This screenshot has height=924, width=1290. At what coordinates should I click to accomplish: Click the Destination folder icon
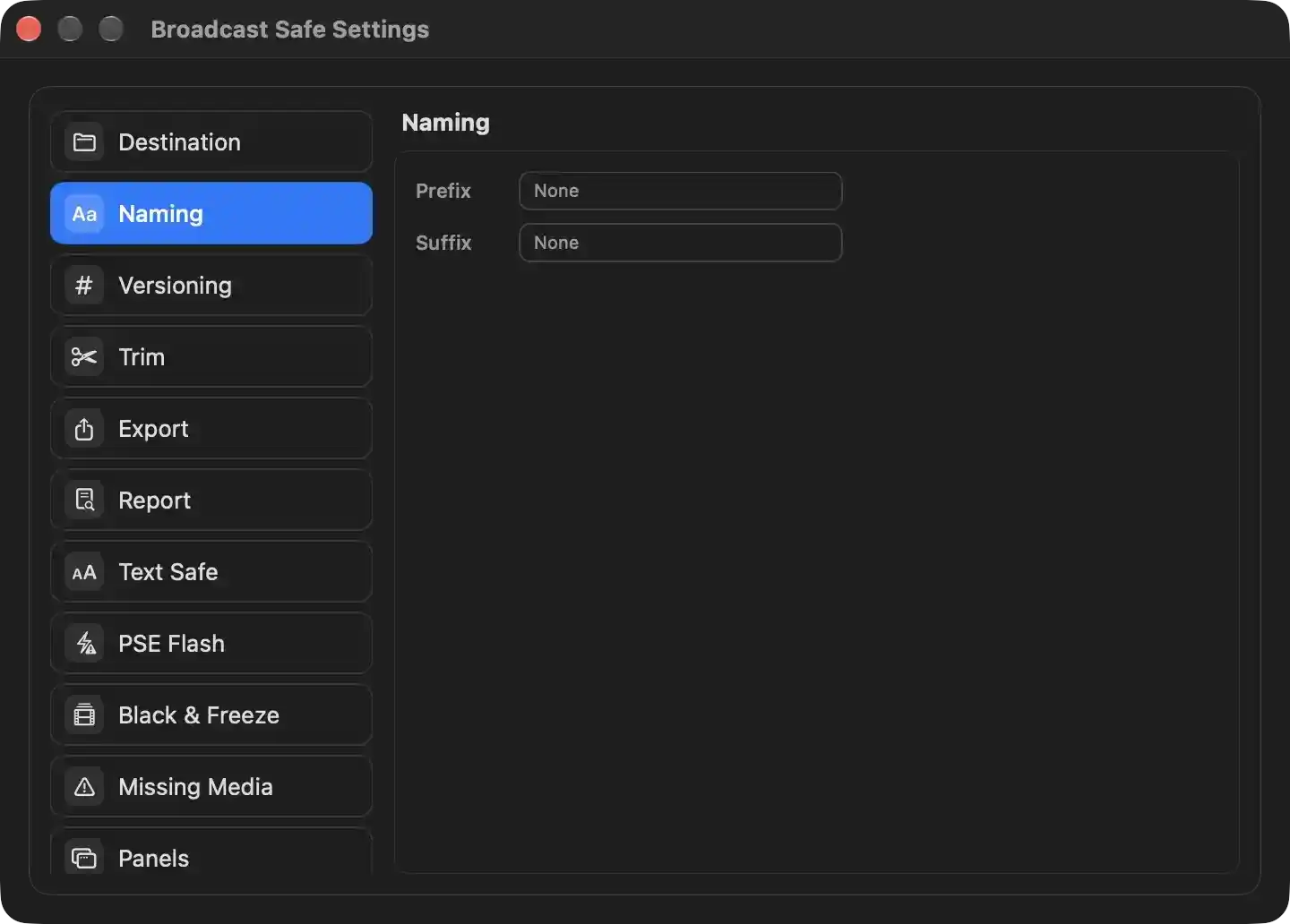pos(84,142)
